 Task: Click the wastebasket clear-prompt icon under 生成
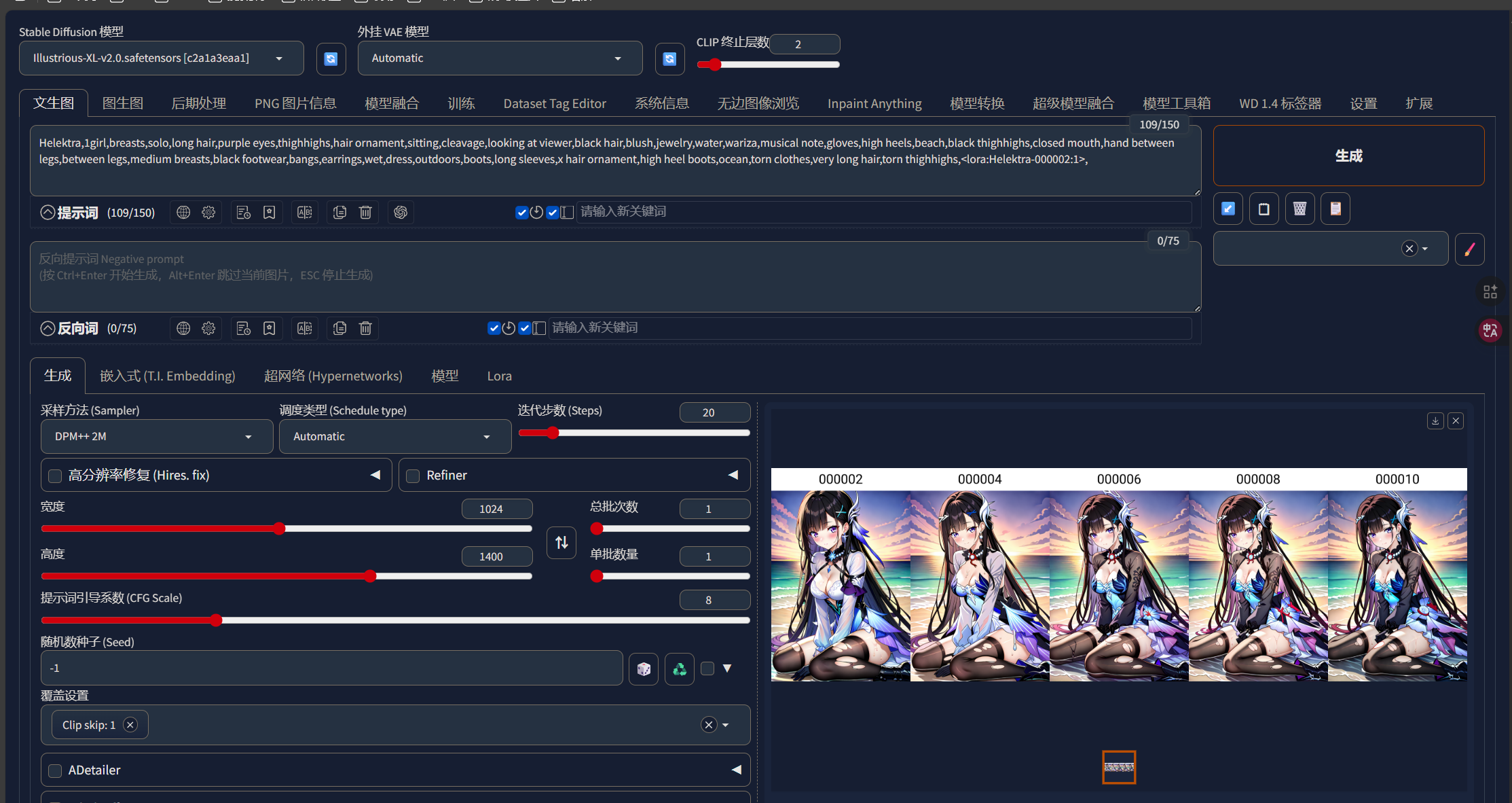tap(1299, 209)
